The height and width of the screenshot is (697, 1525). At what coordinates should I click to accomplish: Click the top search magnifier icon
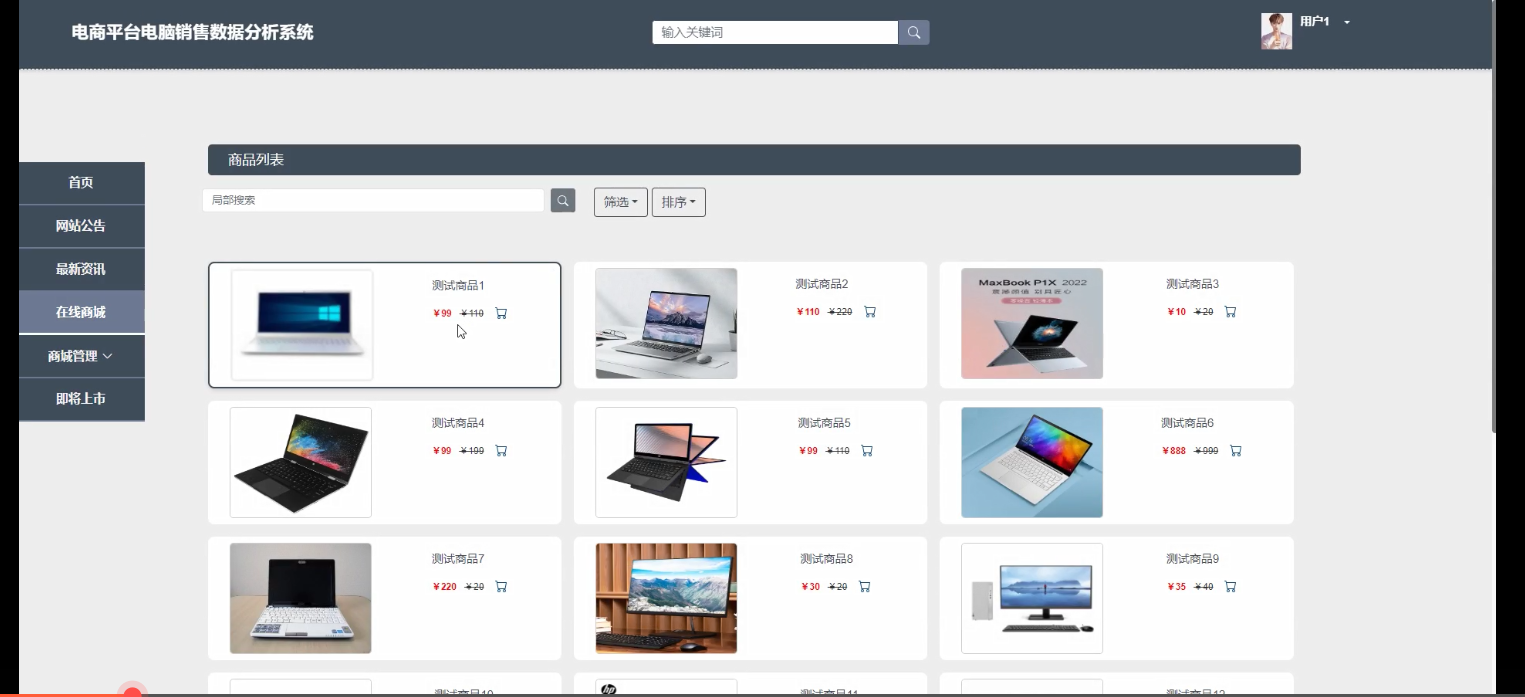(914, 33)
